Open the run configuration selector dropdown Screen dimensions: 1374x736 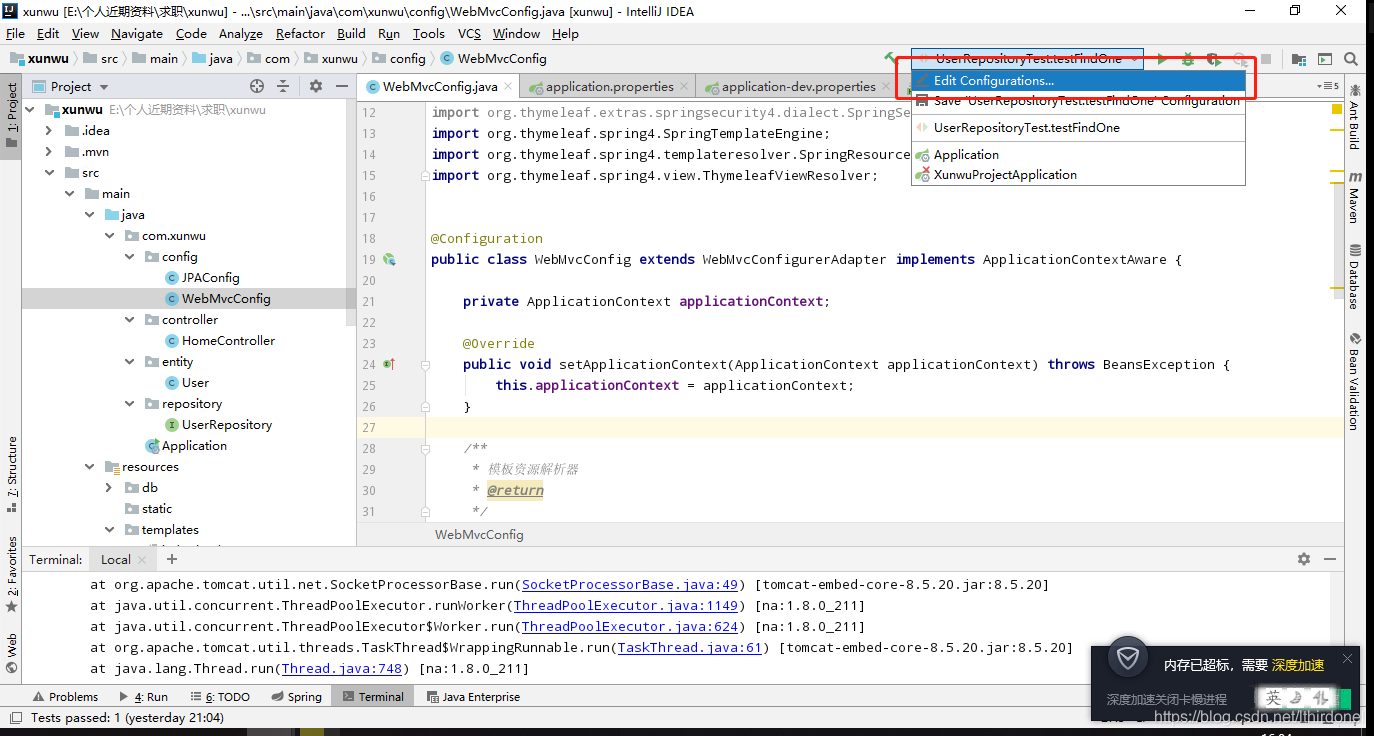click(x=1026, y=59)
